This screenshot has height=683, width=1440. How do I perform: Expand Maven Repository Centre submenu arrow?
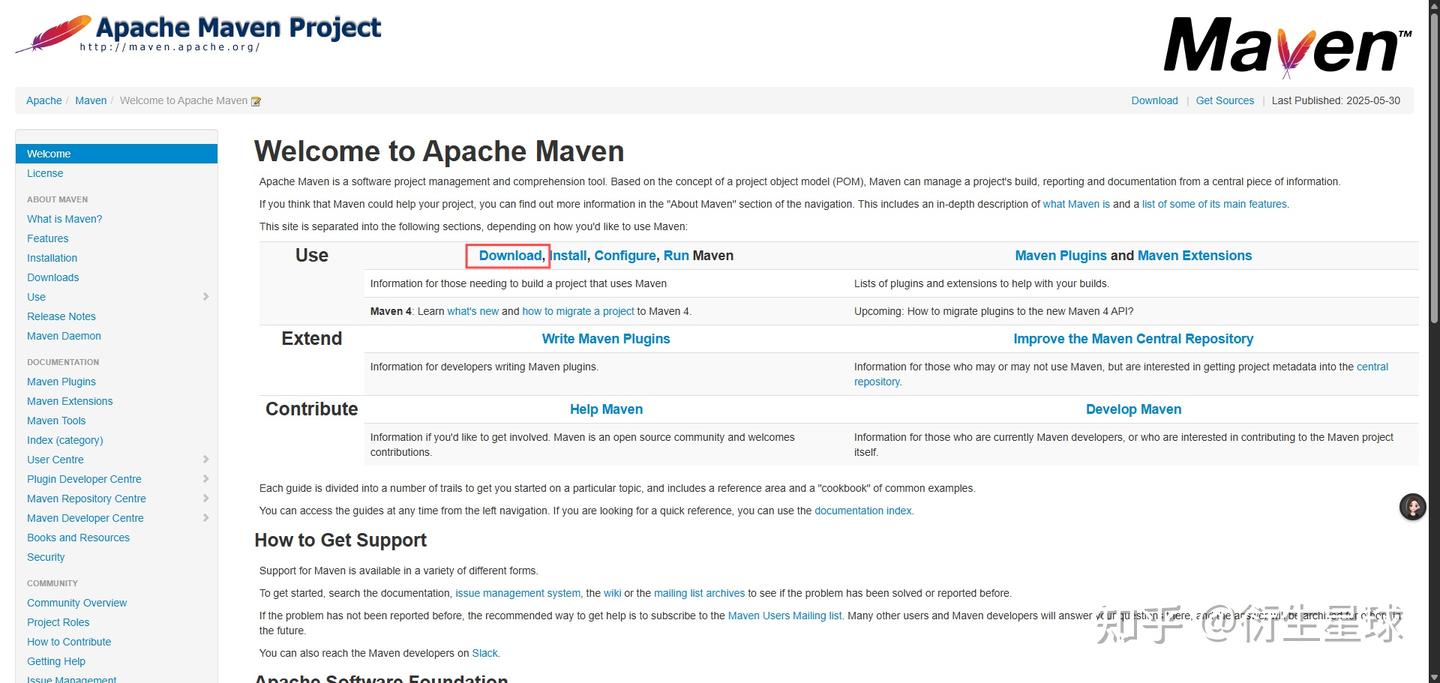point(206,499)
